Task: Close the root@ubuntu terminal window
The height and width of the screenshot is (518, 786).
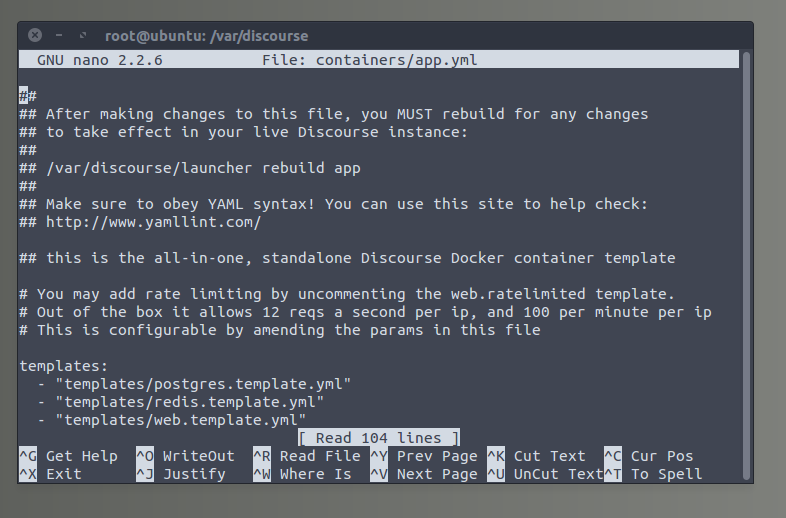Action: [x=33, y=36]
